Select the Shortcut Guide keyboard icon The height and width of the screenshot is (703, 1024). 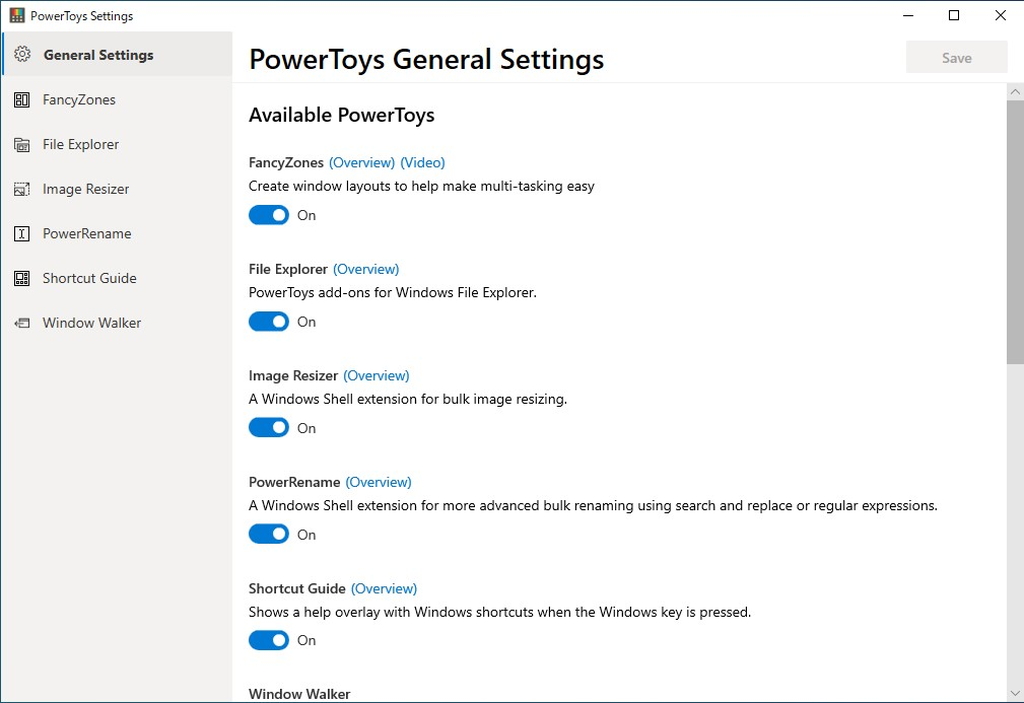pyautogui.click(x=22, y=278)
